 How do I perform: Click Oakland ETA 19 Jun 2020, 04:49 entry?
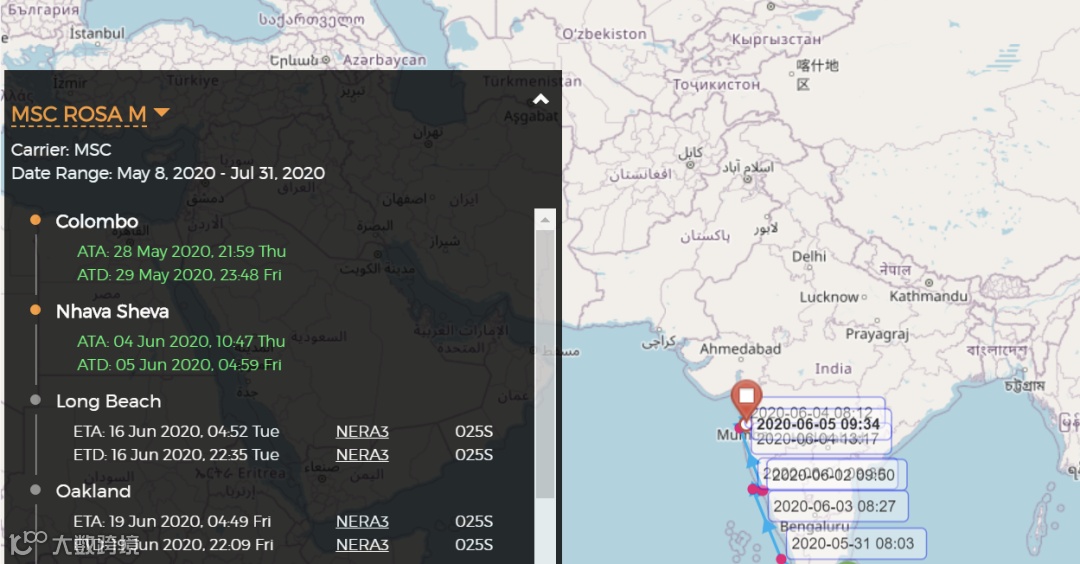click(x=172, y=521)
